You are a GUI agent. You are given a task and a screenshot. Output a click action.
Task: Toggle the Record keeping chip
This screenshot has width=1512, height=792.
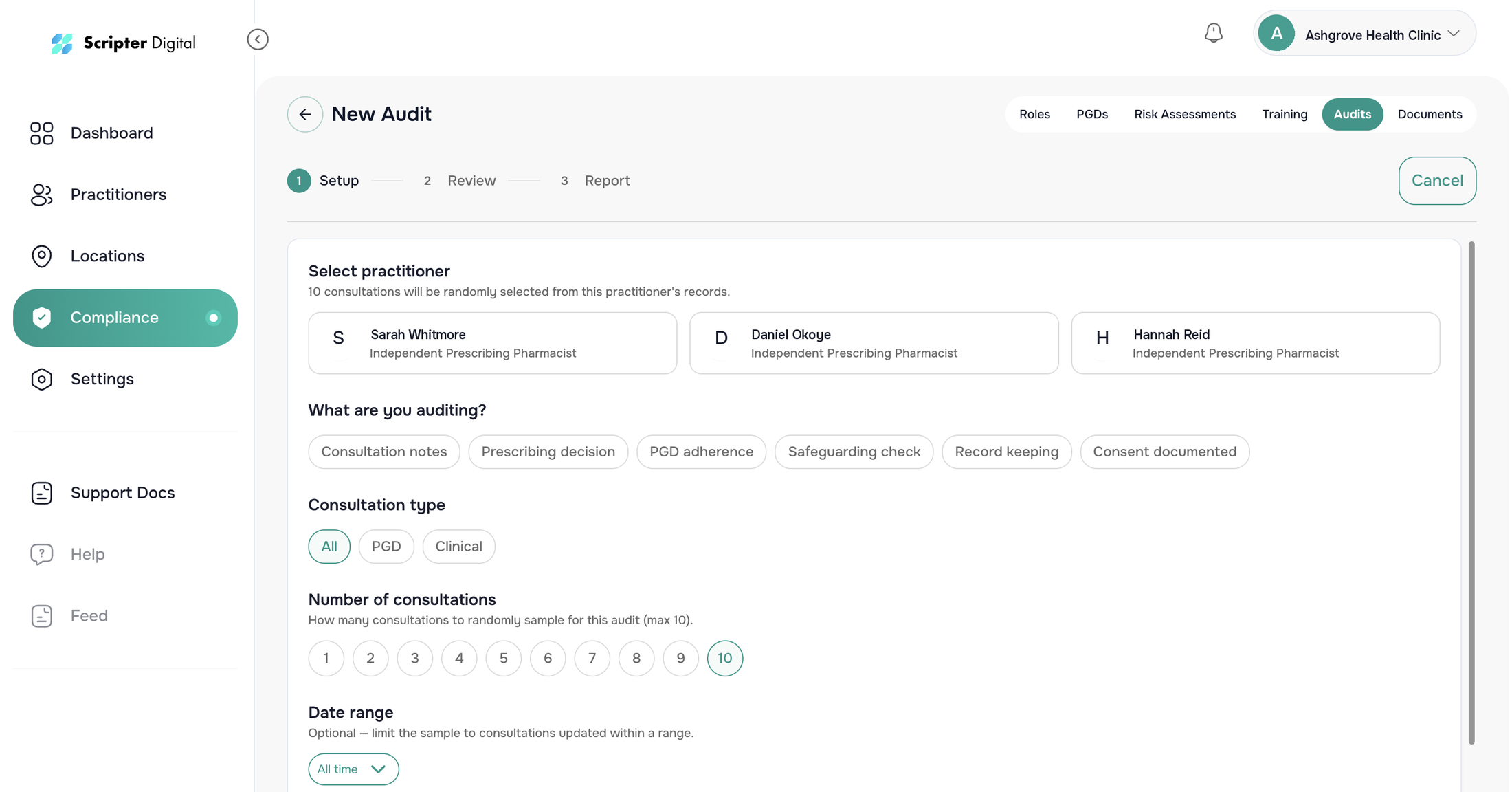(1007, 452)
